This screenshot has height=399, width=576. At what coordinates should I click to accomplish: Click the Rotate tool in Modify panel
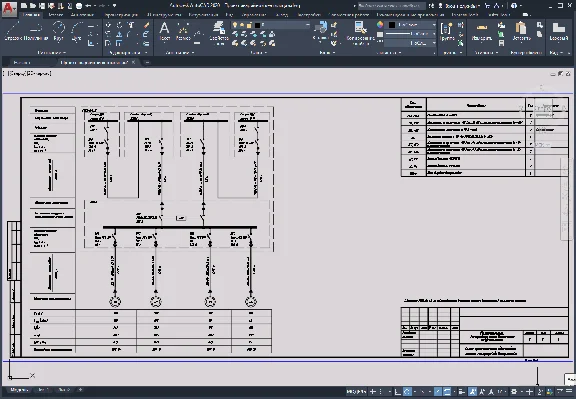(119, 25)
